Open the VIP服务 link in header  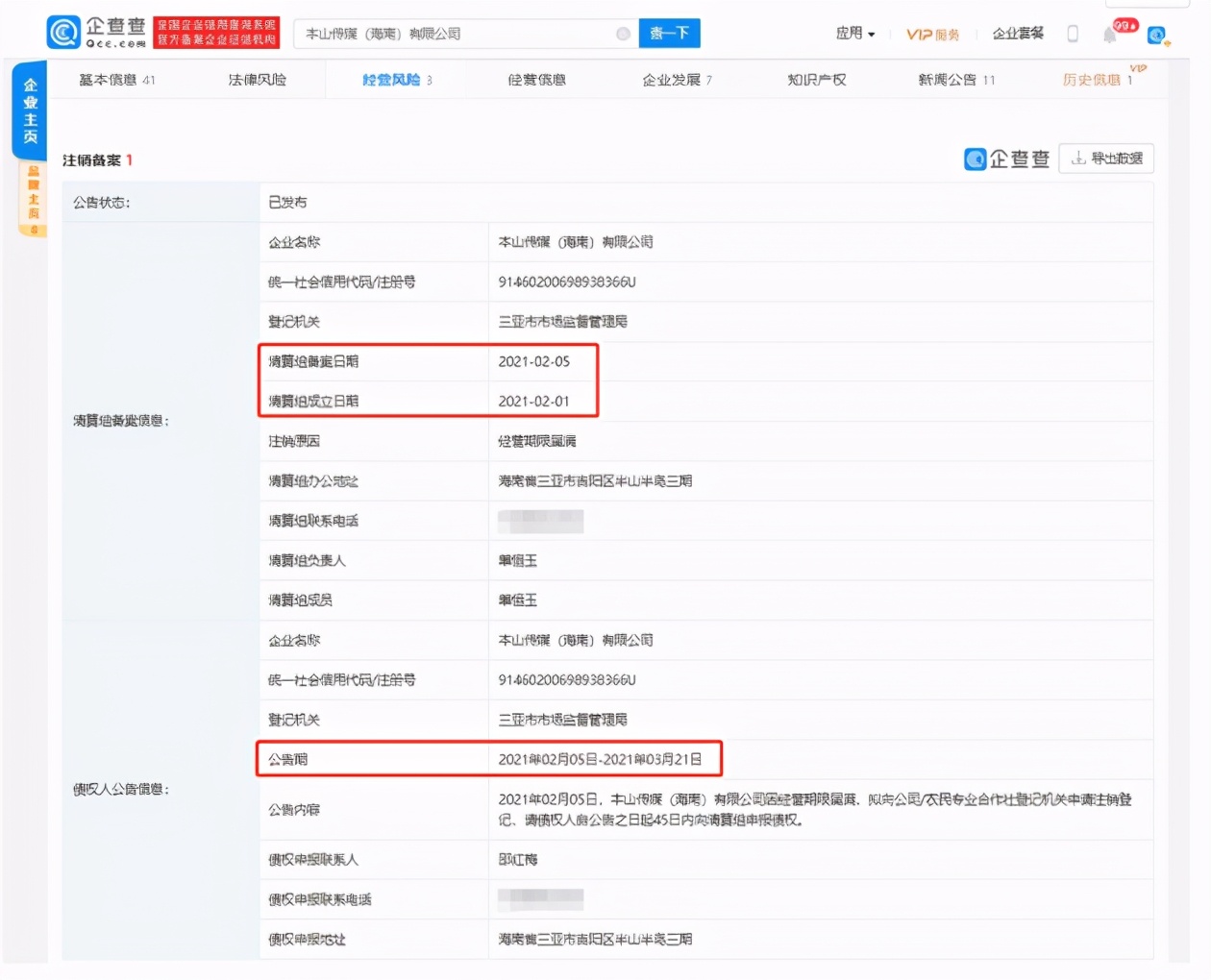[x=931, y=33]
